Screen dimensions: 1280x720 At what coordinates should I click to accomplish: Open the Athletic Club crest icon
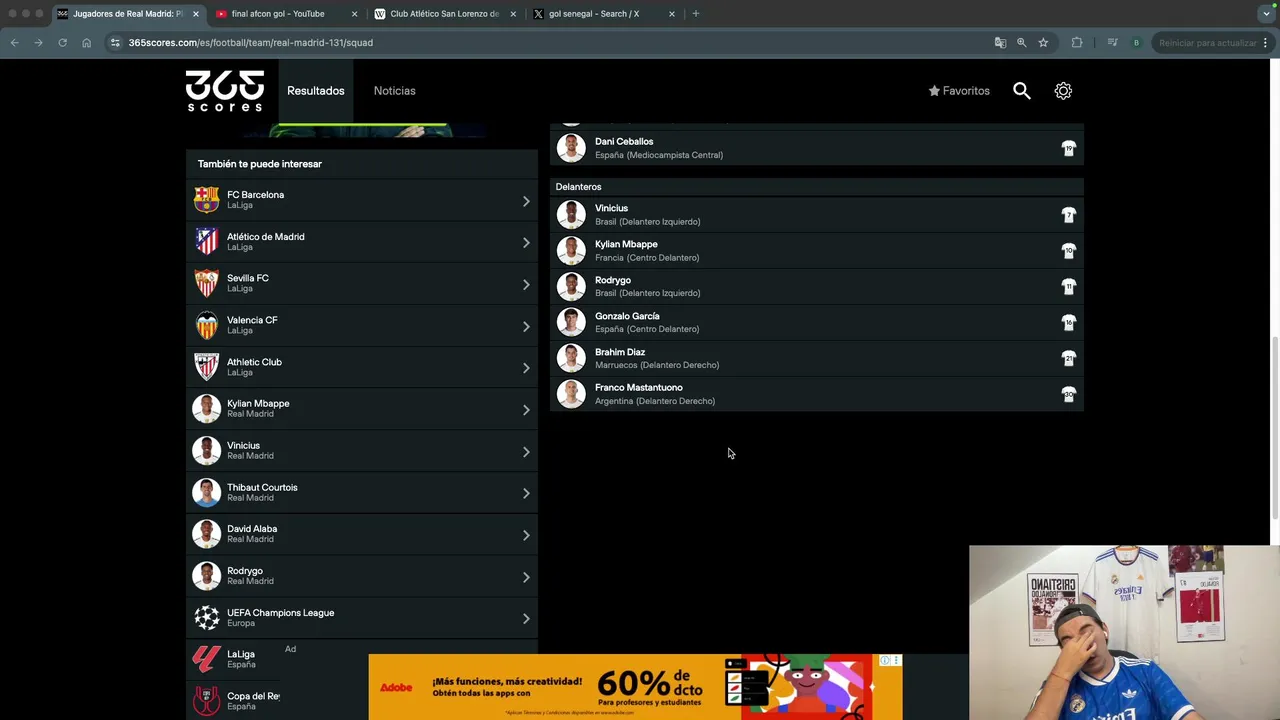(x=207, y=367)
